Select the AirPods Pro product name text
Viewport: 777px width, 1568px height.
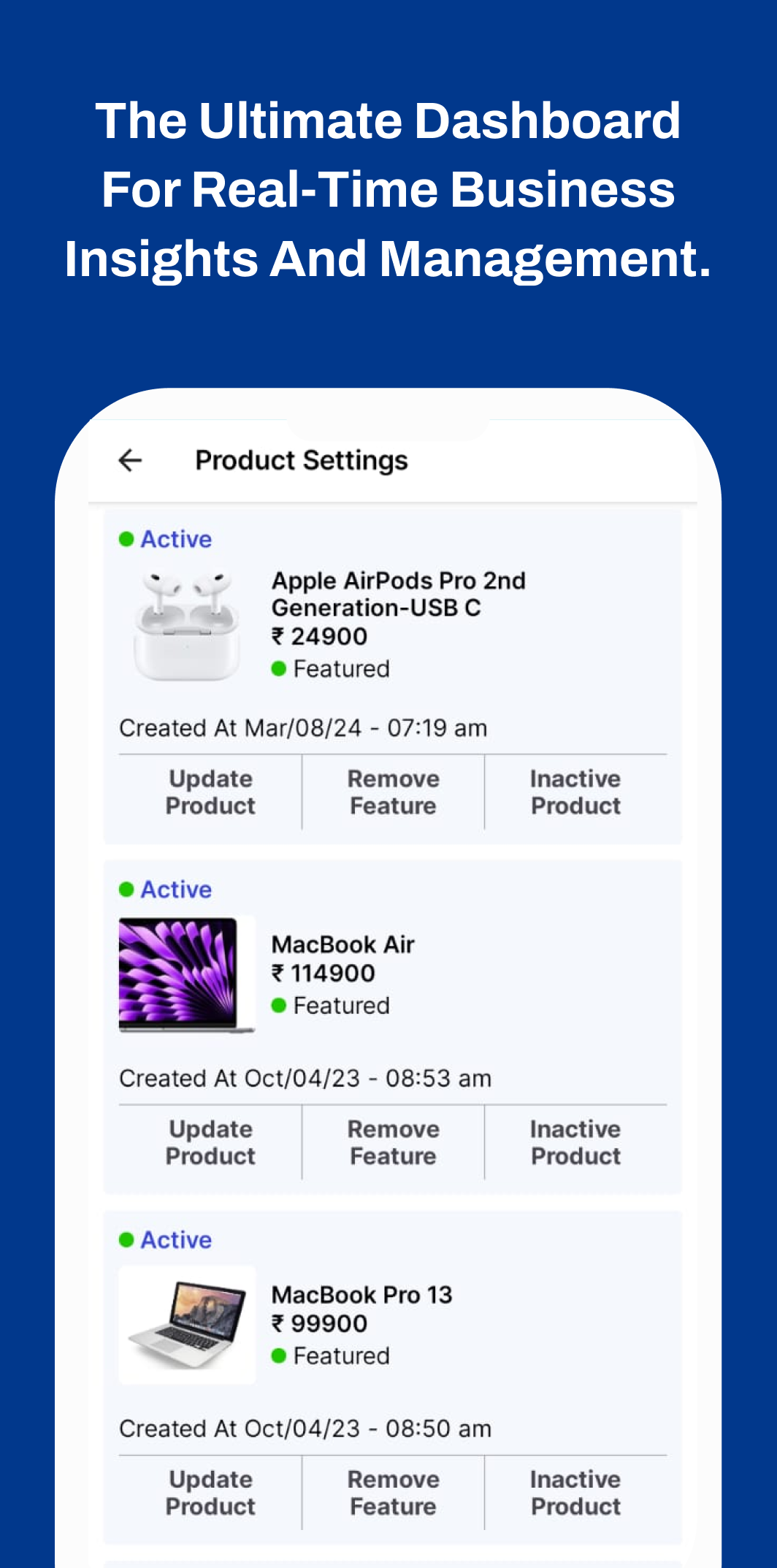coord(399,594)
